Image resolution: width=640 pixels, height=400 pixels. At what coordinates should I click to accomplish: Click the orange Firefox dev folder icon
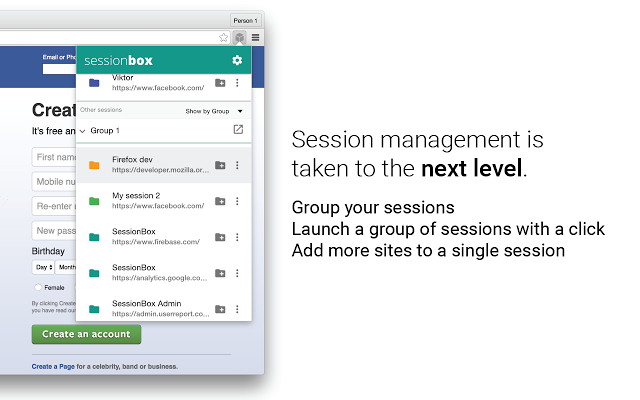(x=94, y=166)
